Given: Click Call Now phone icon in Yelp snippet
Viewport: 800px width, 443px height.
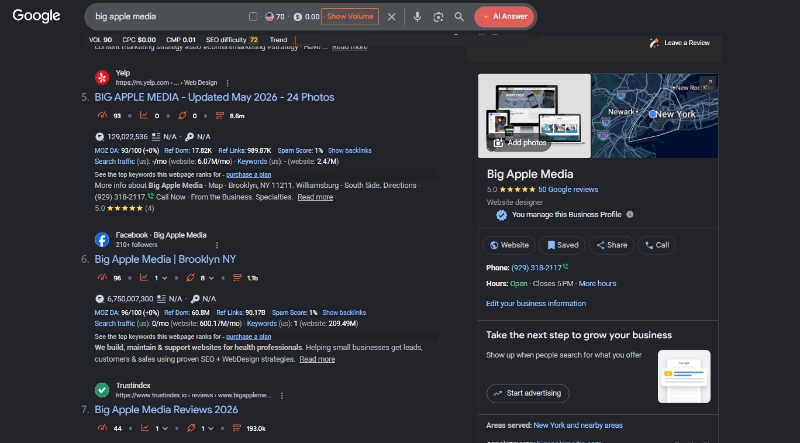Looking at the screenshot, I should [x=151, y=196].
